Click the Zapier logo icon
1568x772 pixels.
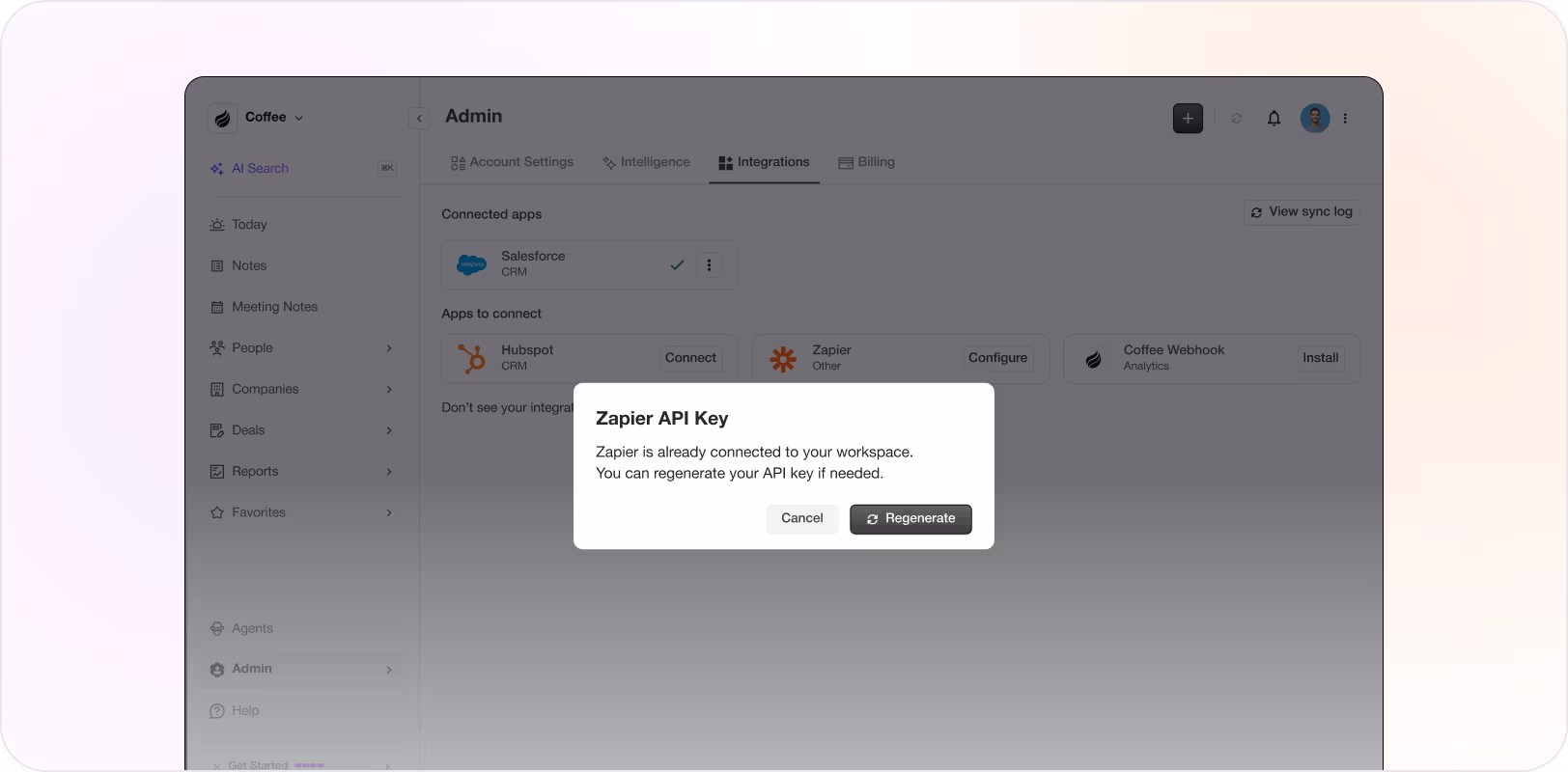[783, 359]
